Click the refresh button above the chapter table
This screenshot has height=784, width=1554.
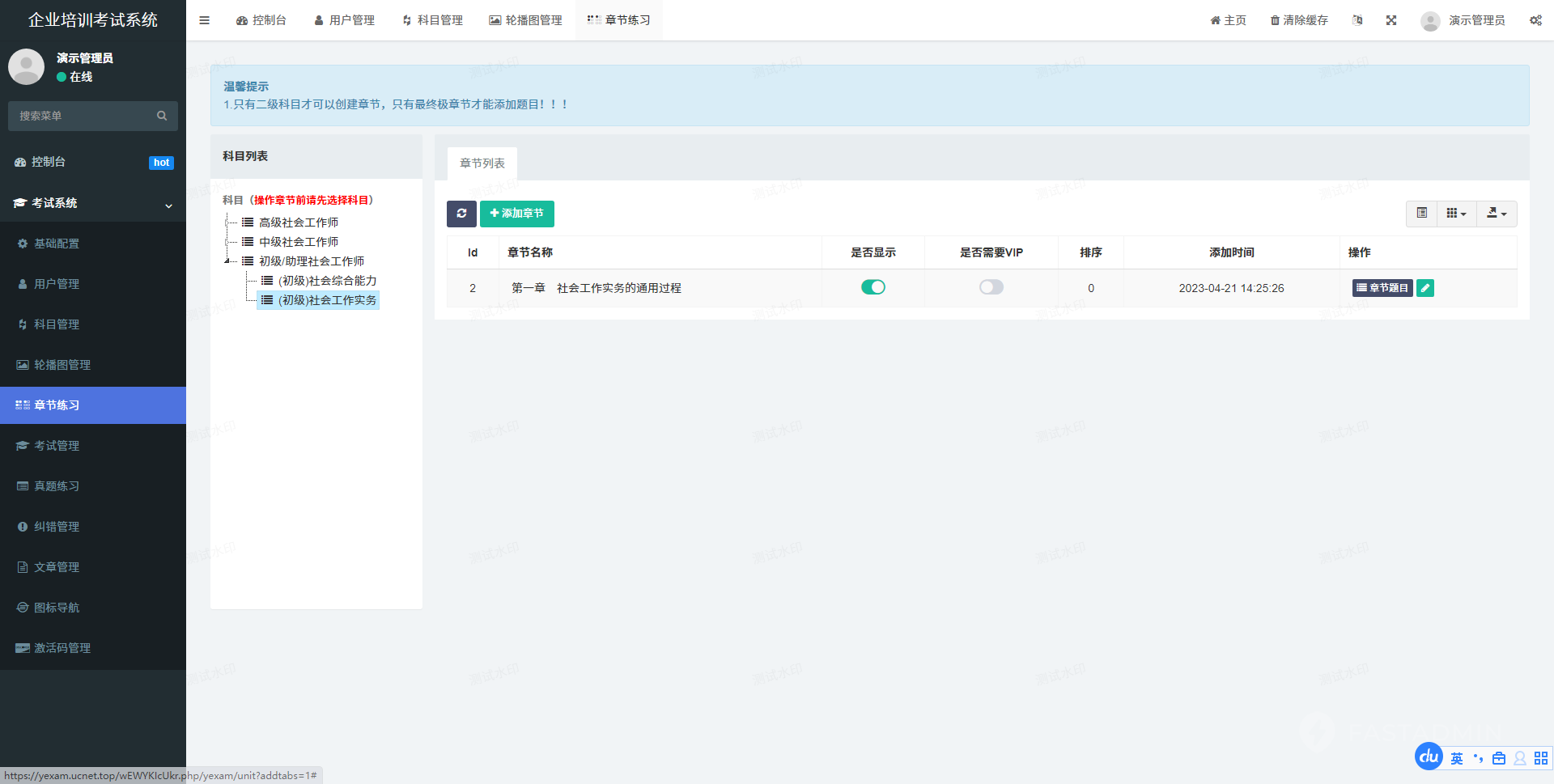click(x=461, y=214)
